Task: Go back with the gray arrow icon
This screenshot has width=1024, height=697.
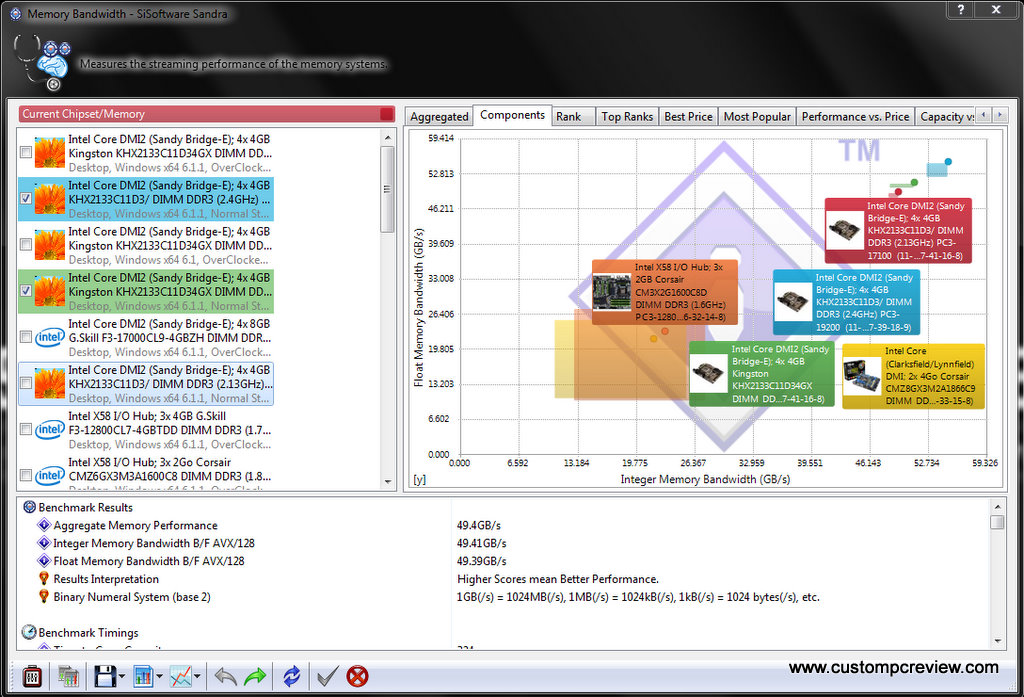Action: pos(225,676)
